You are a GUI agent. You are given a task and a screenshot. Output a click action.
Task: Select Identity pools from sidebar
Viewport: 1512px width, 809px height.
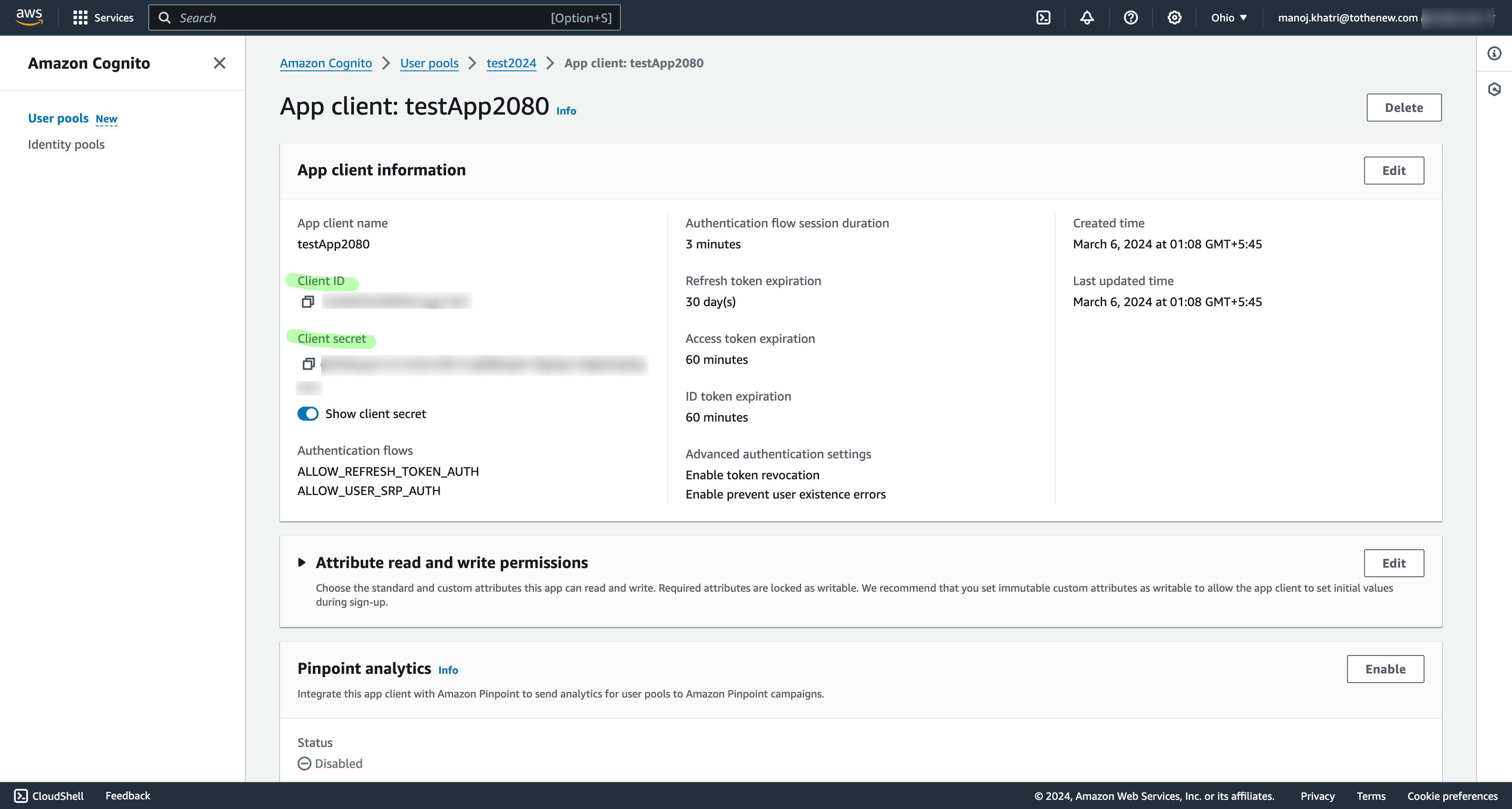[x=66, y=144]
